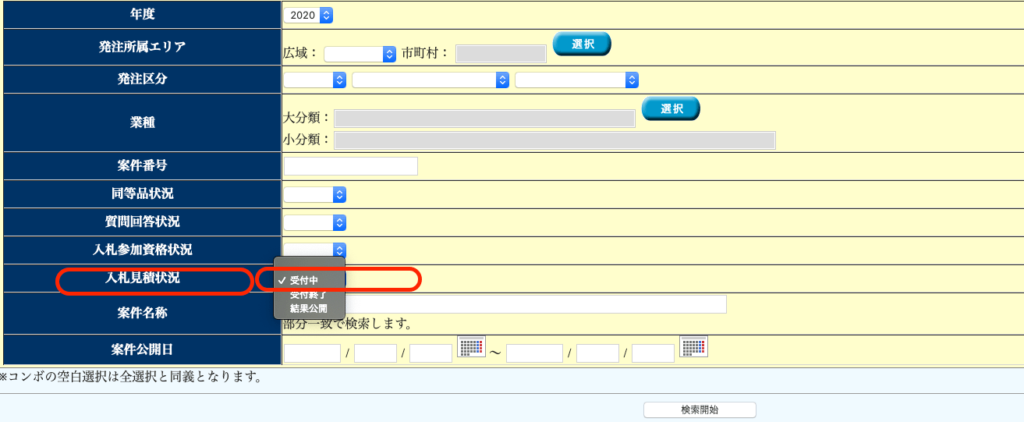Click the start year field of 案件公開日

coord(312,352)
